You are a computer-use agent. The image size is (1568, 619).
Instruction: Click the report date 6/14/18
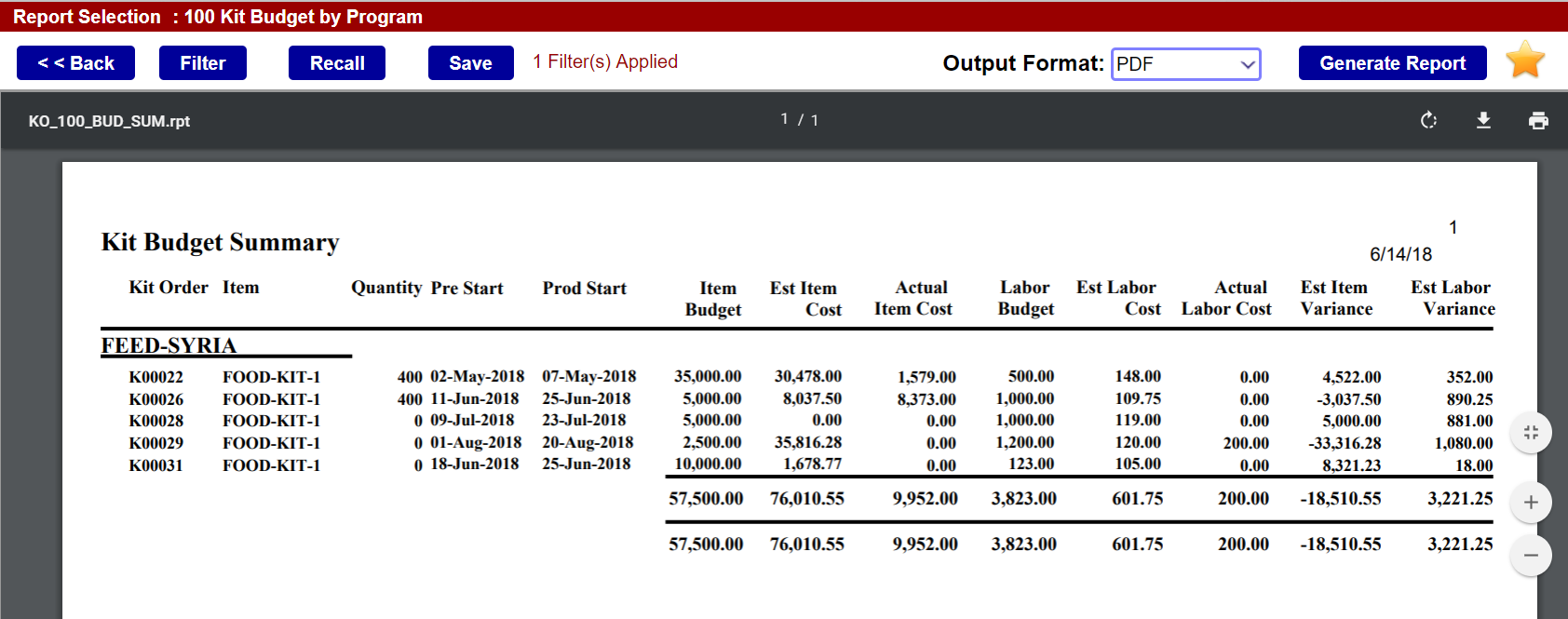pos(1400,254)
